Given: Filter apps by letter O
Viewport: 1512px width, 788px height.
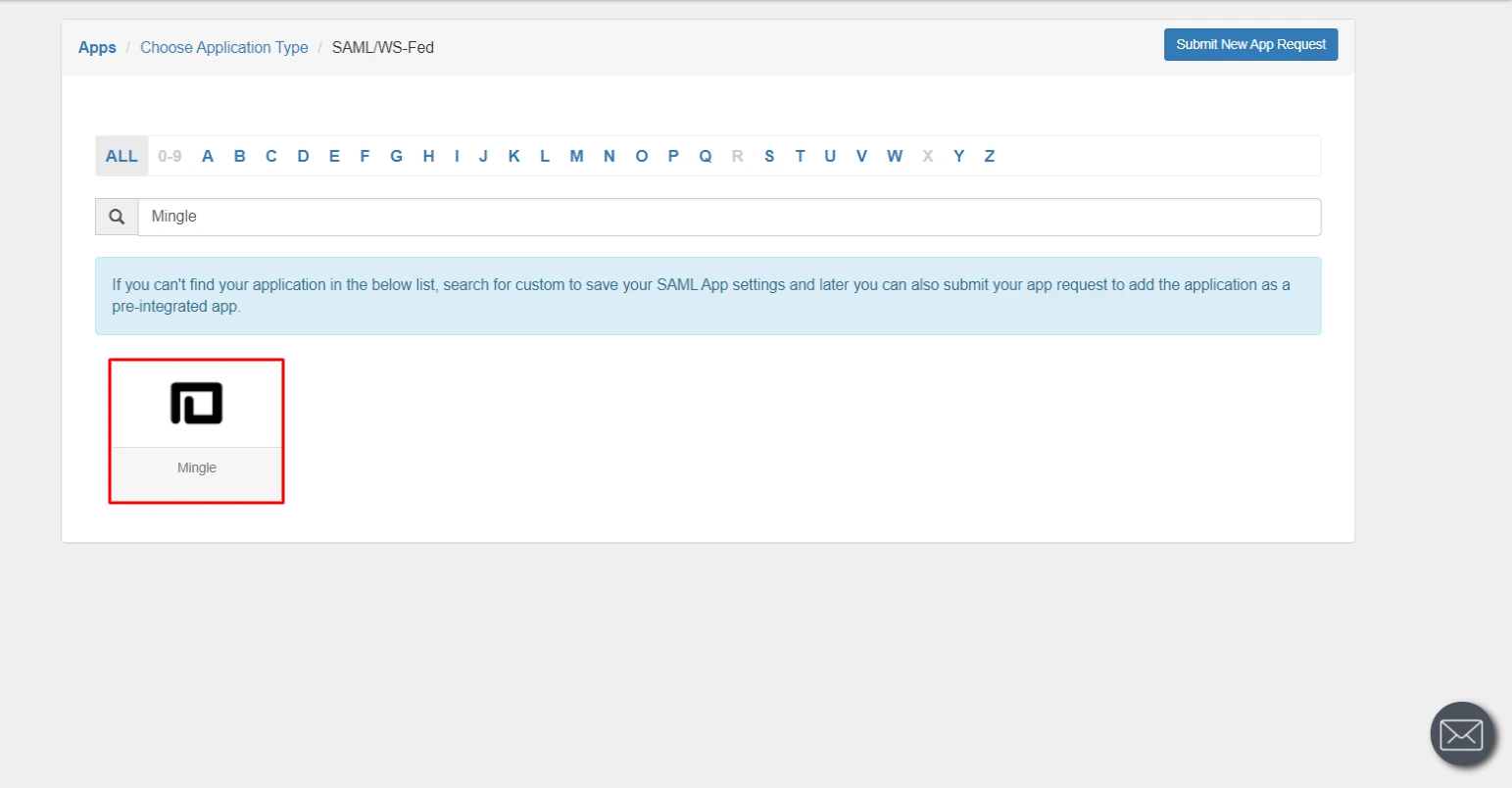Looking at the screenshot, I should [642, 156].
